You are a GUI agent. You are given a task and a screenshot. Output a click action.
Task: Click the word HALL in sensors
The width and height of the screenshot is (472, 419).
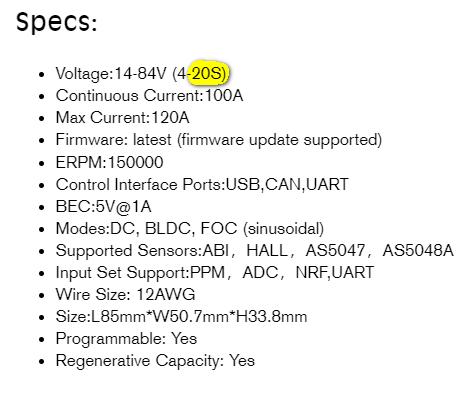[x=267, y=251]
